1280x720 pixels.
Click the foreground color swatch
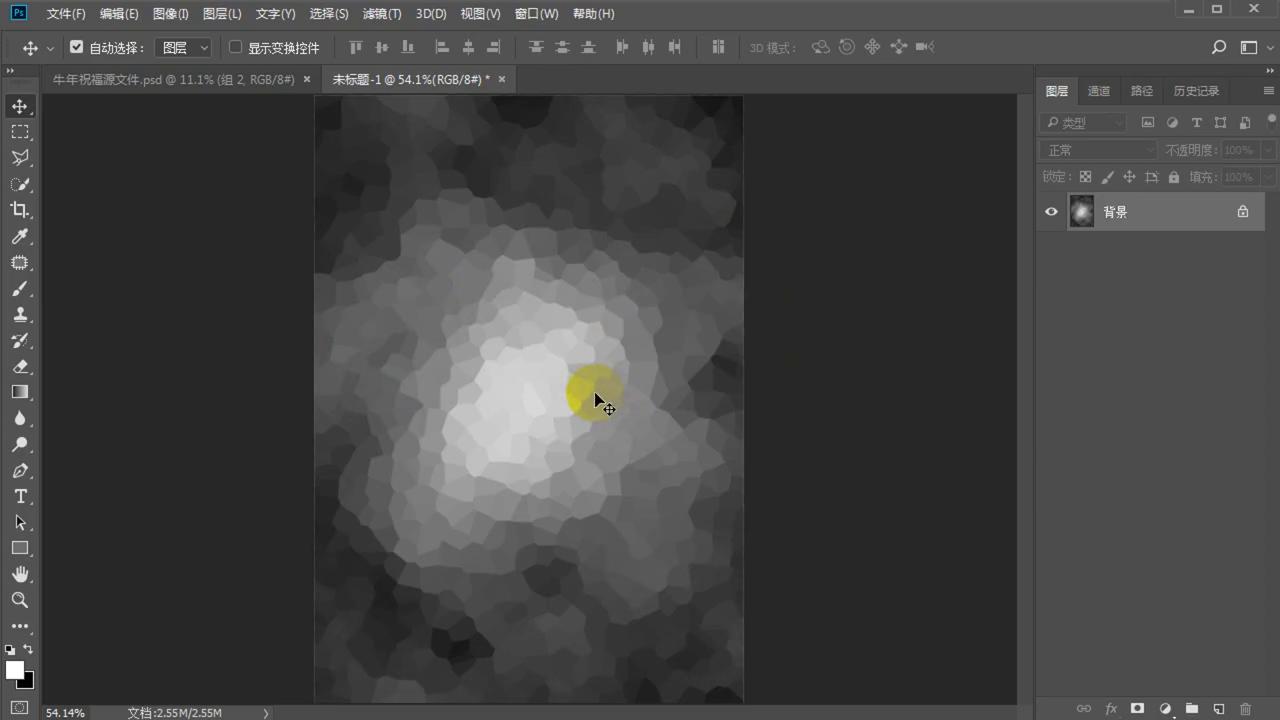coord(14,670)
